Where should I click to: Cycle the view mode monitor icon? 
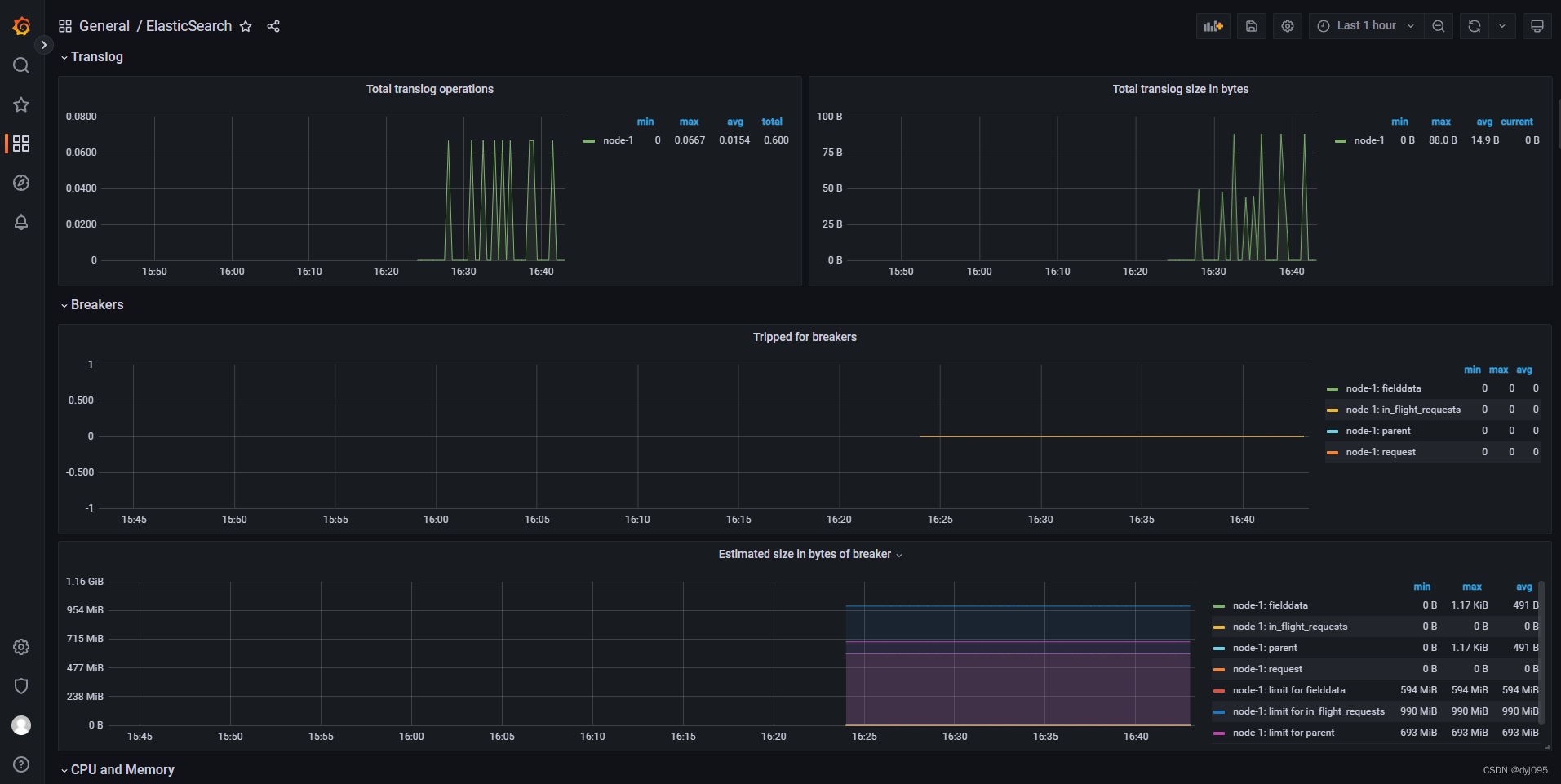point(1537,26)
